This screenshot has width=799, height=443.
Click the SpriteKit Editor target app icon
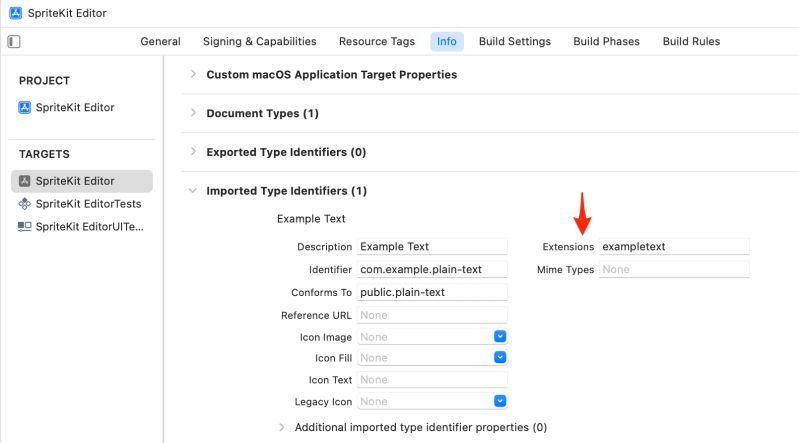[x=25, y=181]
